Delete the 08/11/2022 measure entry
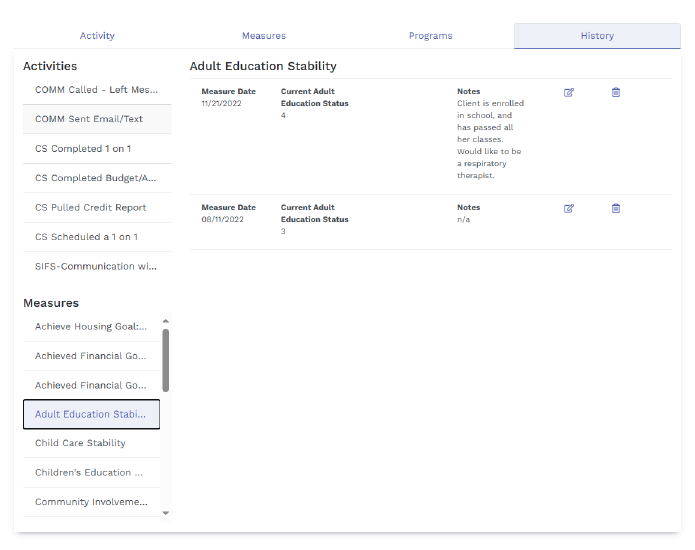The height and width of the screenshot is (550, 695). tap(616, 209)
